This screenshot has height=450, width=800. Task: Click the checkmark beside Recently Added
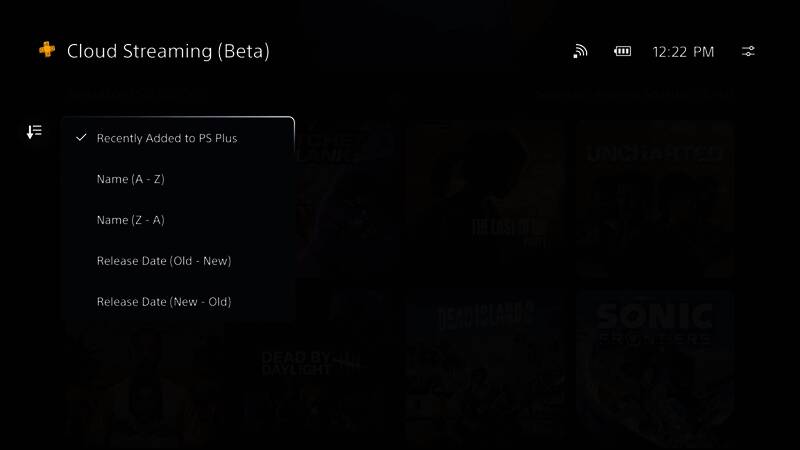81,138
